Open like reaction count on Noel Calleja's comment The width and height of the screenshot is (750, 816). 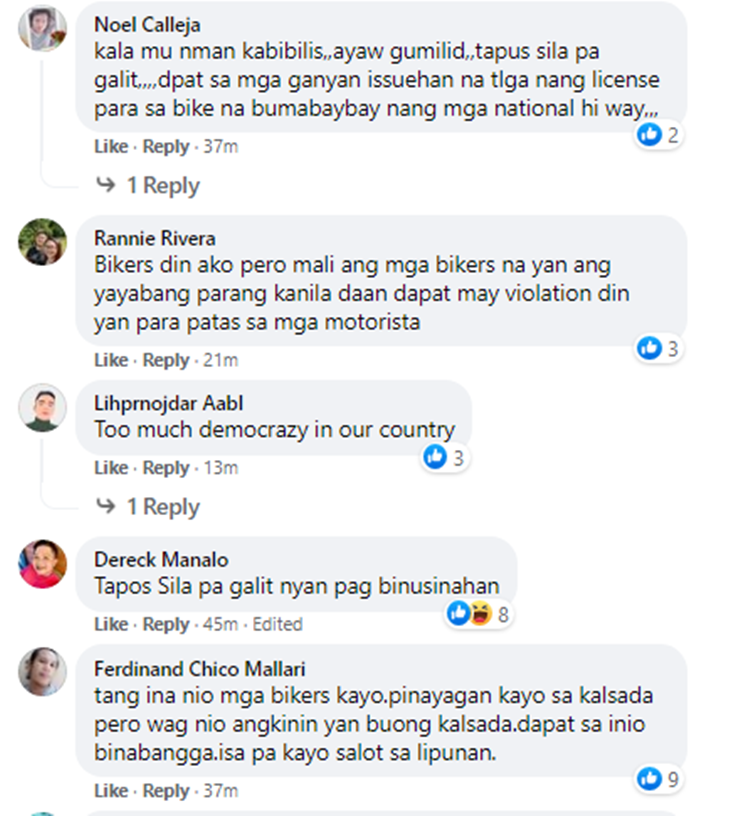click(x=658, y=135)
